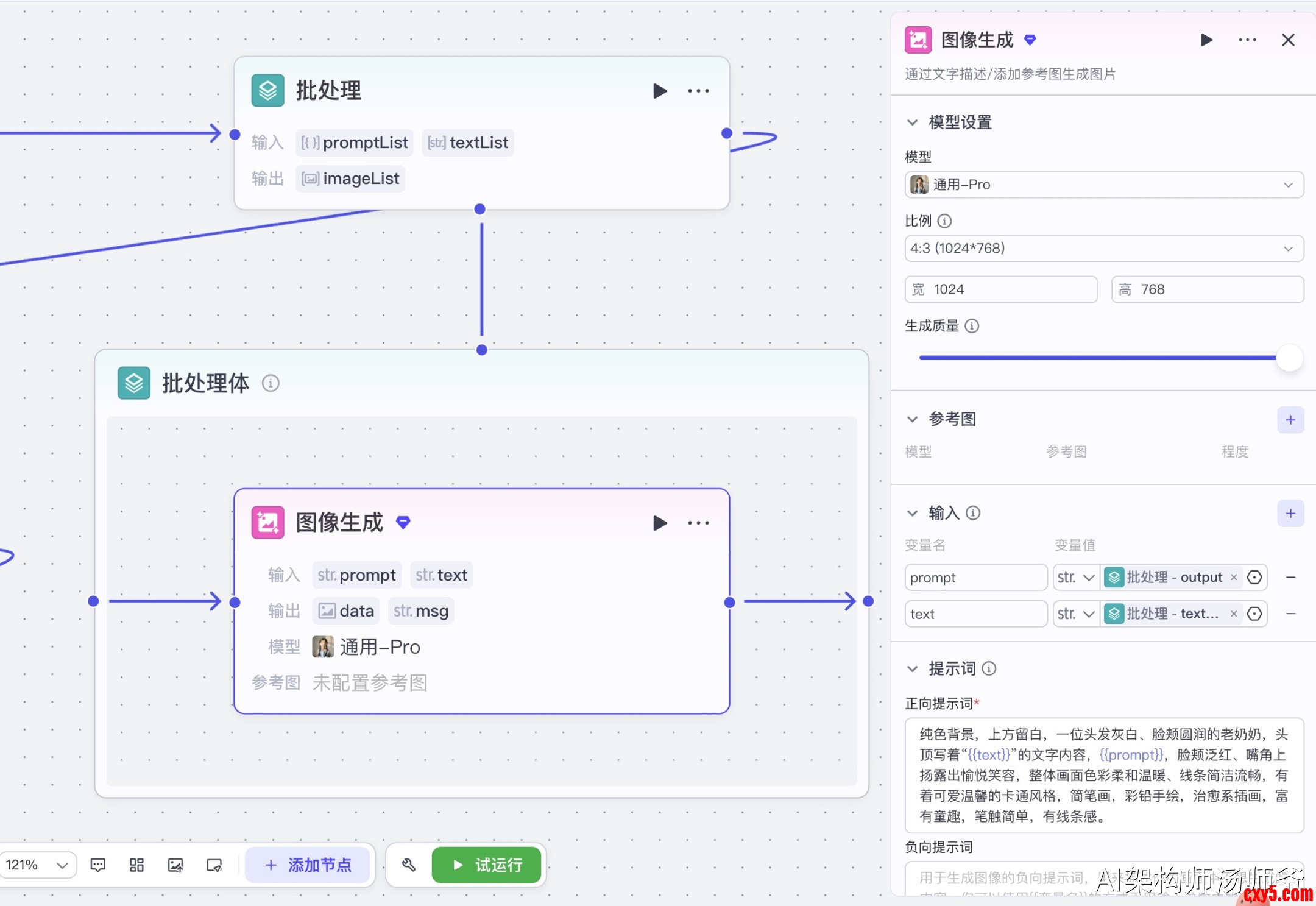Click the 试运行 test run button
This screenshot has width=1316, height=906.
point(486,865)
